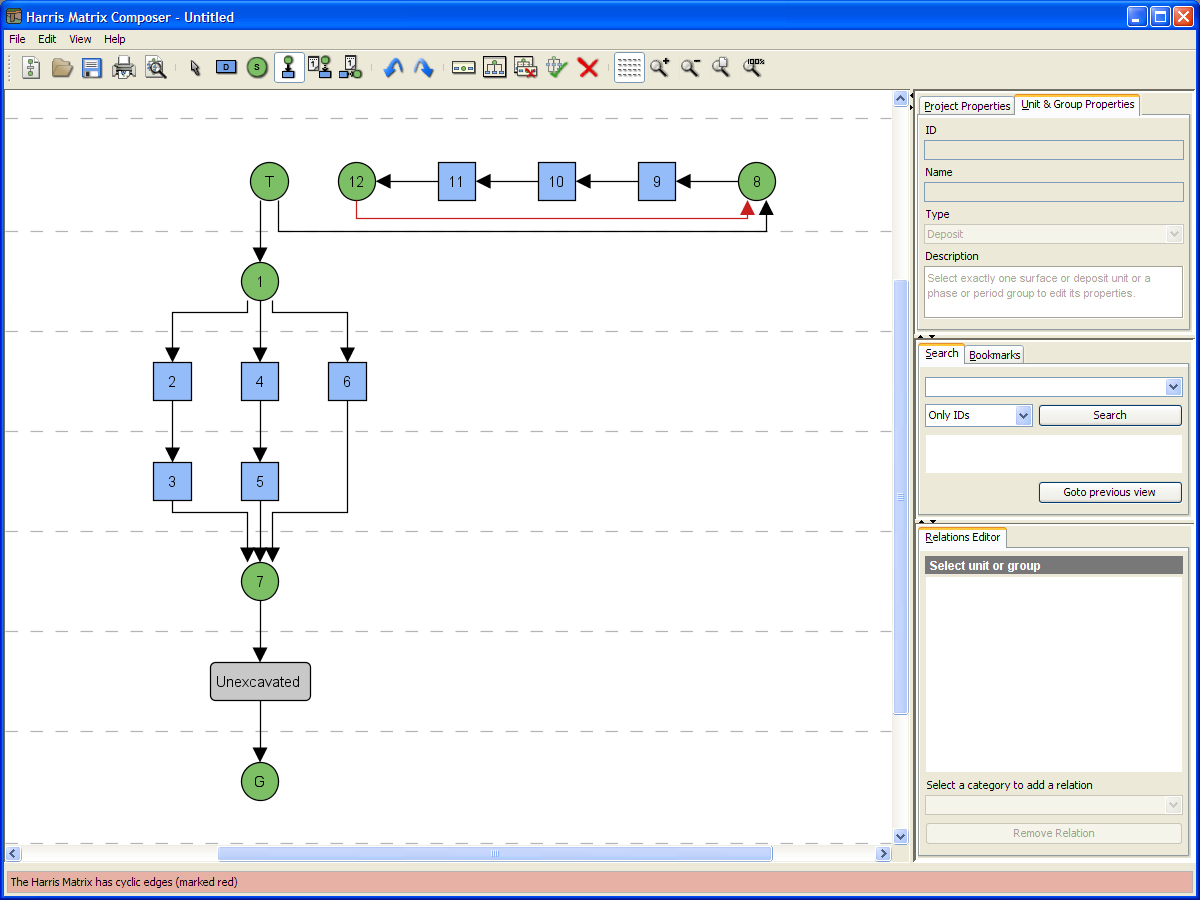Open the Edit menu
Image resolution: width=1200 pixels, height=900 pixels.
tap(47, 39)
